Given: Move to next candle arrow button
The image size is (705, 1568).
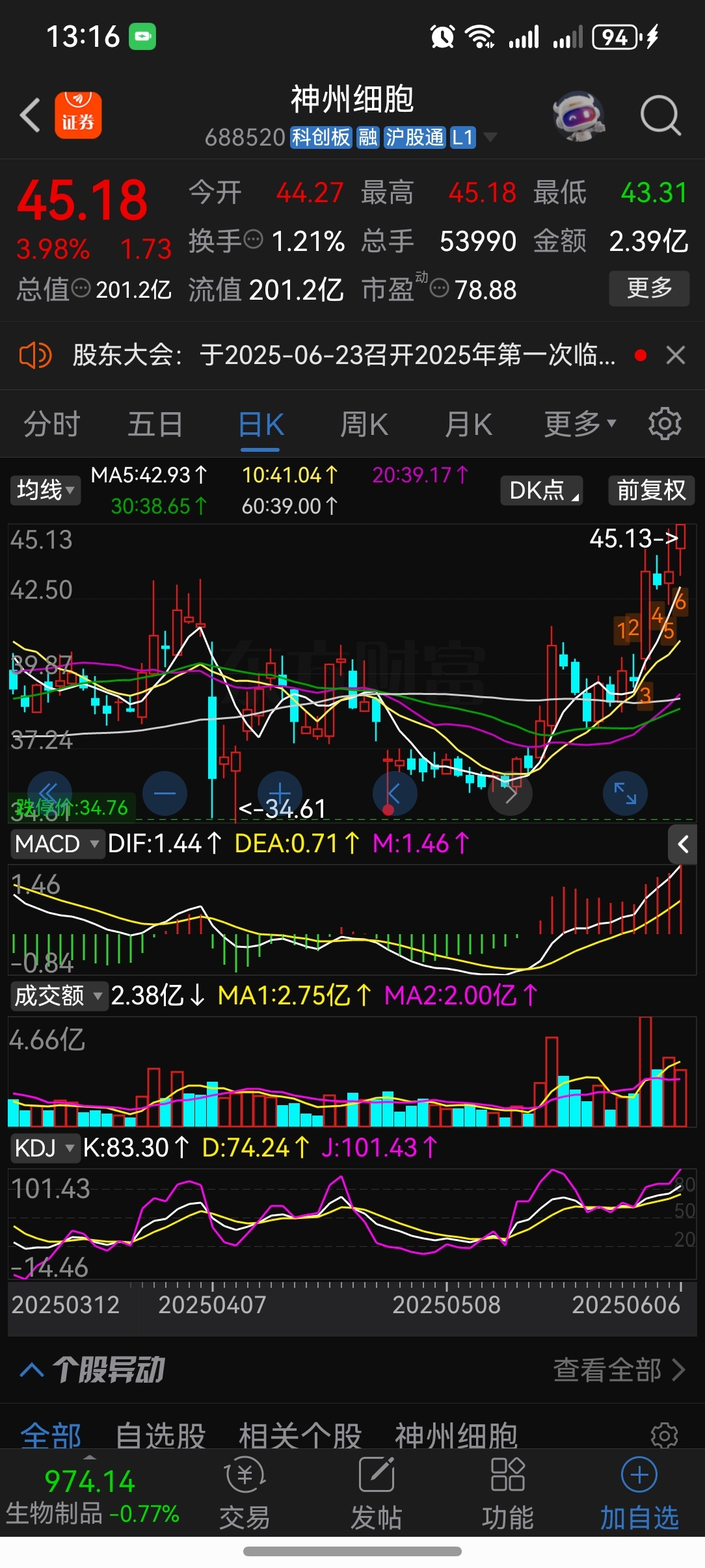Looking at the screenshot, I should [x=511, y=793].
